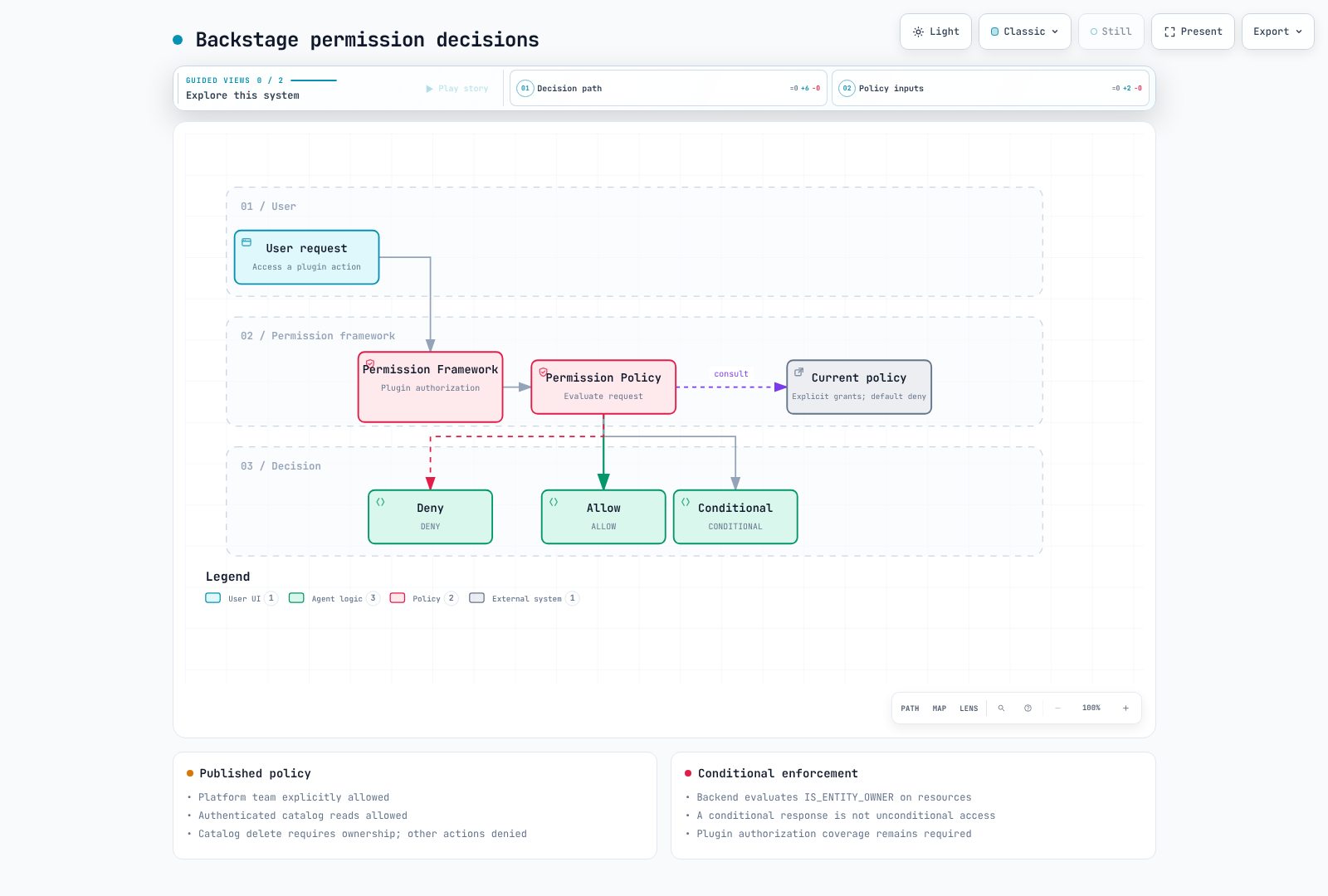Click the sun icon in Light button
Viewport: 1328px width, 896px height.
(918, 32)
